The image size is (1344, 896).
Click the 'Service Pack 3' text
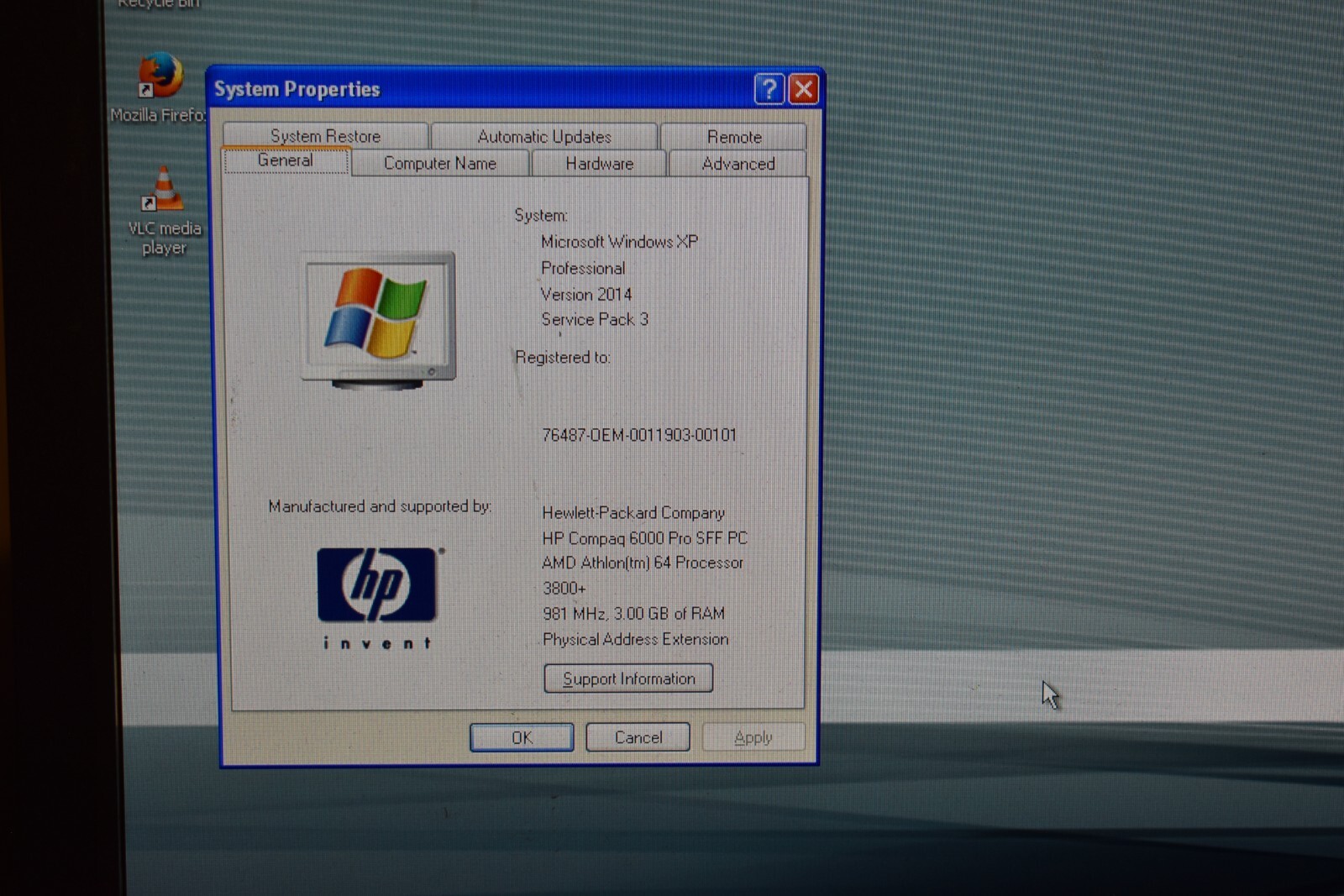pos(595,320)
